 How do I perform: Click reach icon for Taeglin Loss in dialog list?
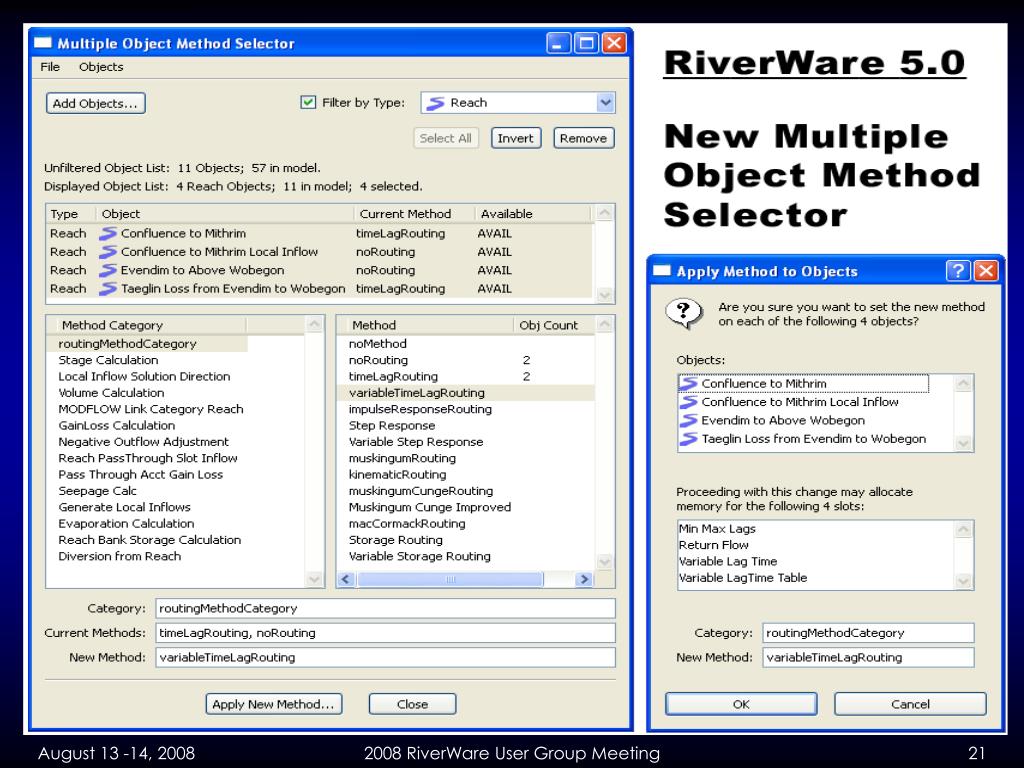pos(688,438)
